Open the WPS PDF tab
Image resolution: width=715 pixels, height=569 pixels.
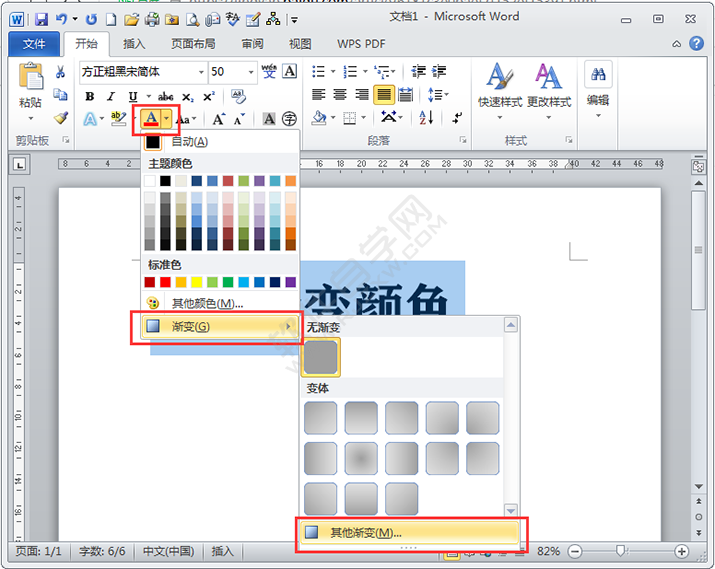click(x=361, y=44)
